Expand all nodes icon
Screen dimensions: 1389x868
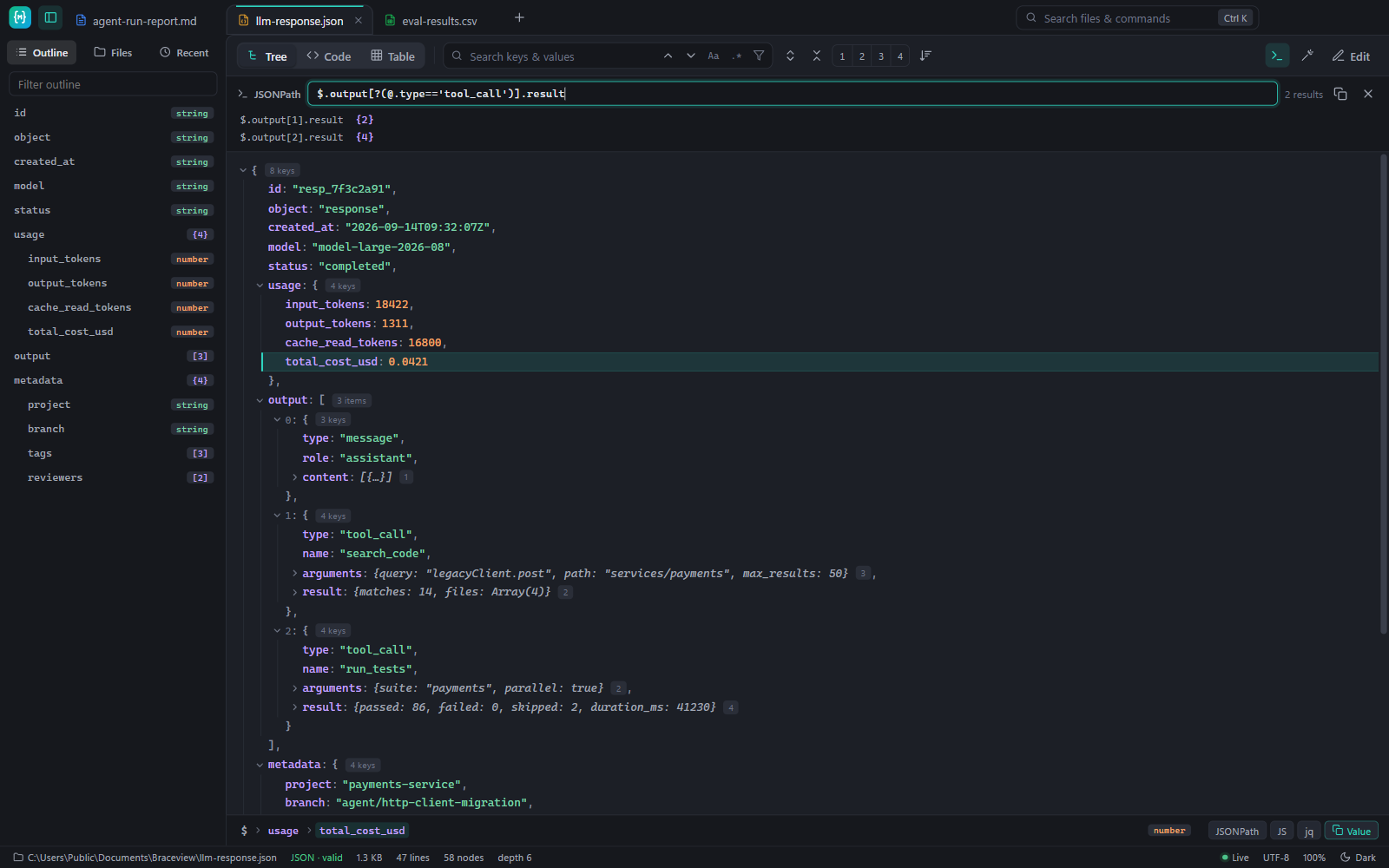click(x=790, y=56)
